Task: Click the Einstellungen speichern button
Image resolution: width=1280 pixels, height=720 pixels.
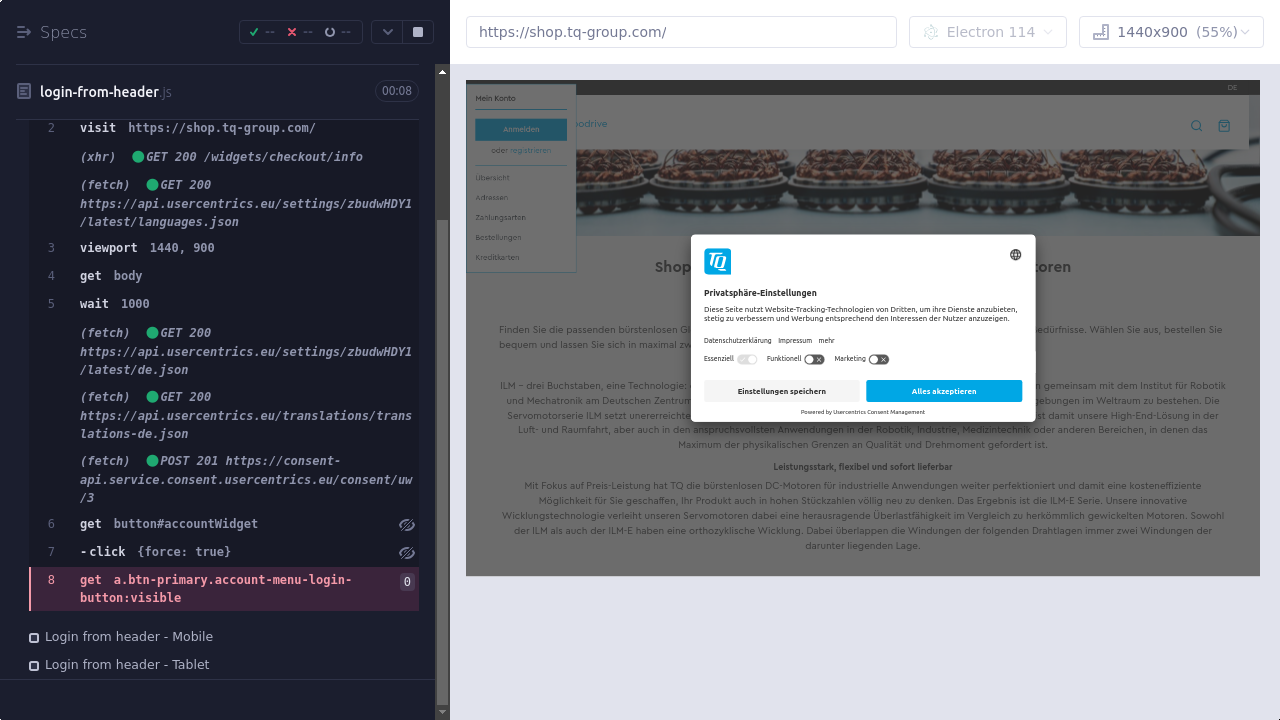Action: [x=781, y=391]
